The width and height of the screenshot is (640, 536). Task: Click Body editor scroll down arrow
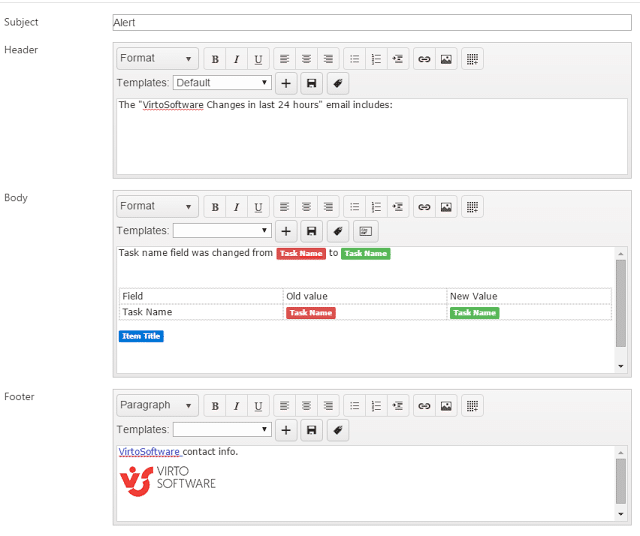click(x=621, y=366)
